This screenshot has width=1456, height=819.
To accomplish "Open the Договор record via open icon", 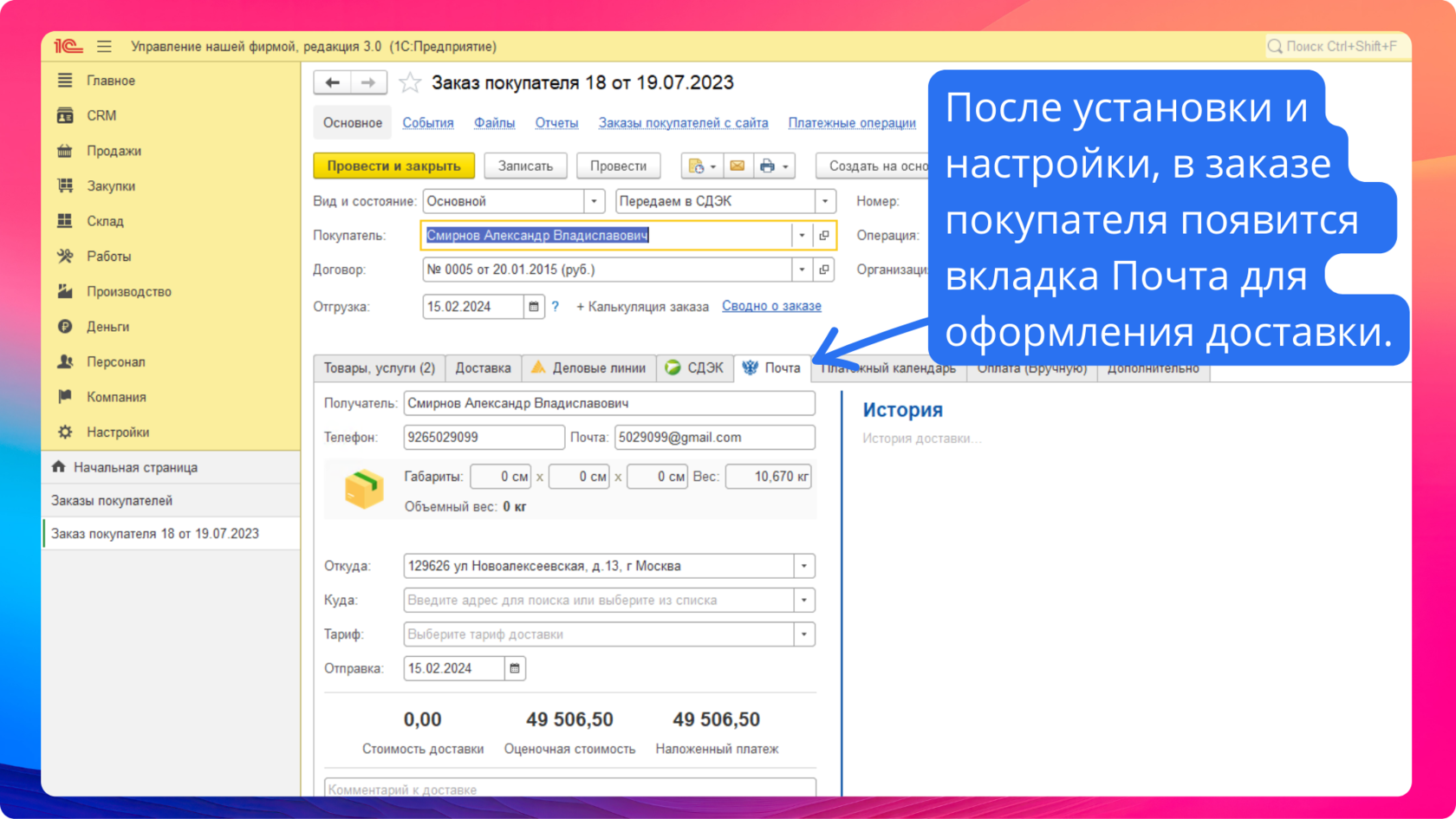I will [x=824, y=270].
